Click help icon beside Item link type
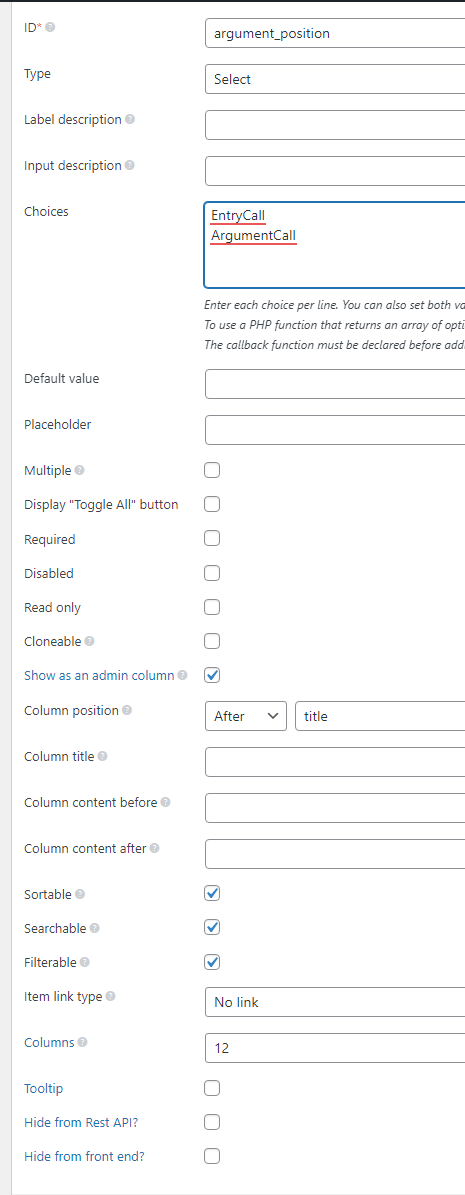The height and width of the screenshot is (1195, 465). [111, 997]
